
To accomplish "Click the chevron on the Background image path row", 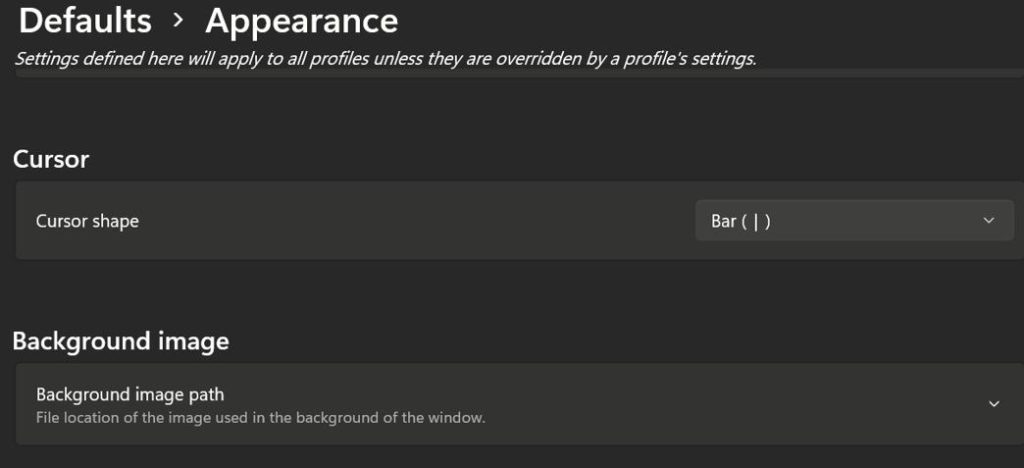I will click(994, 403).
